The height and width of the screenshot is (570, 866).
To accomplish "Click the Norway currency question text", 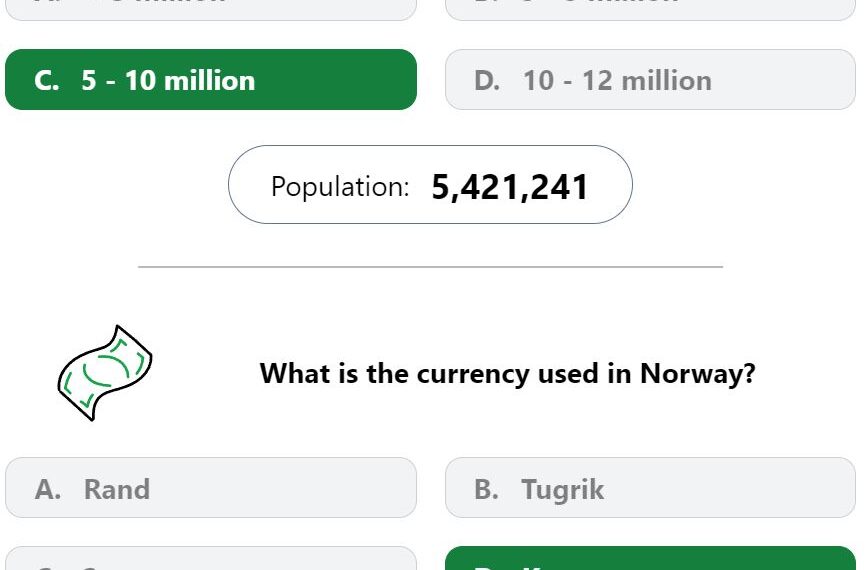I will pos(508,373).
